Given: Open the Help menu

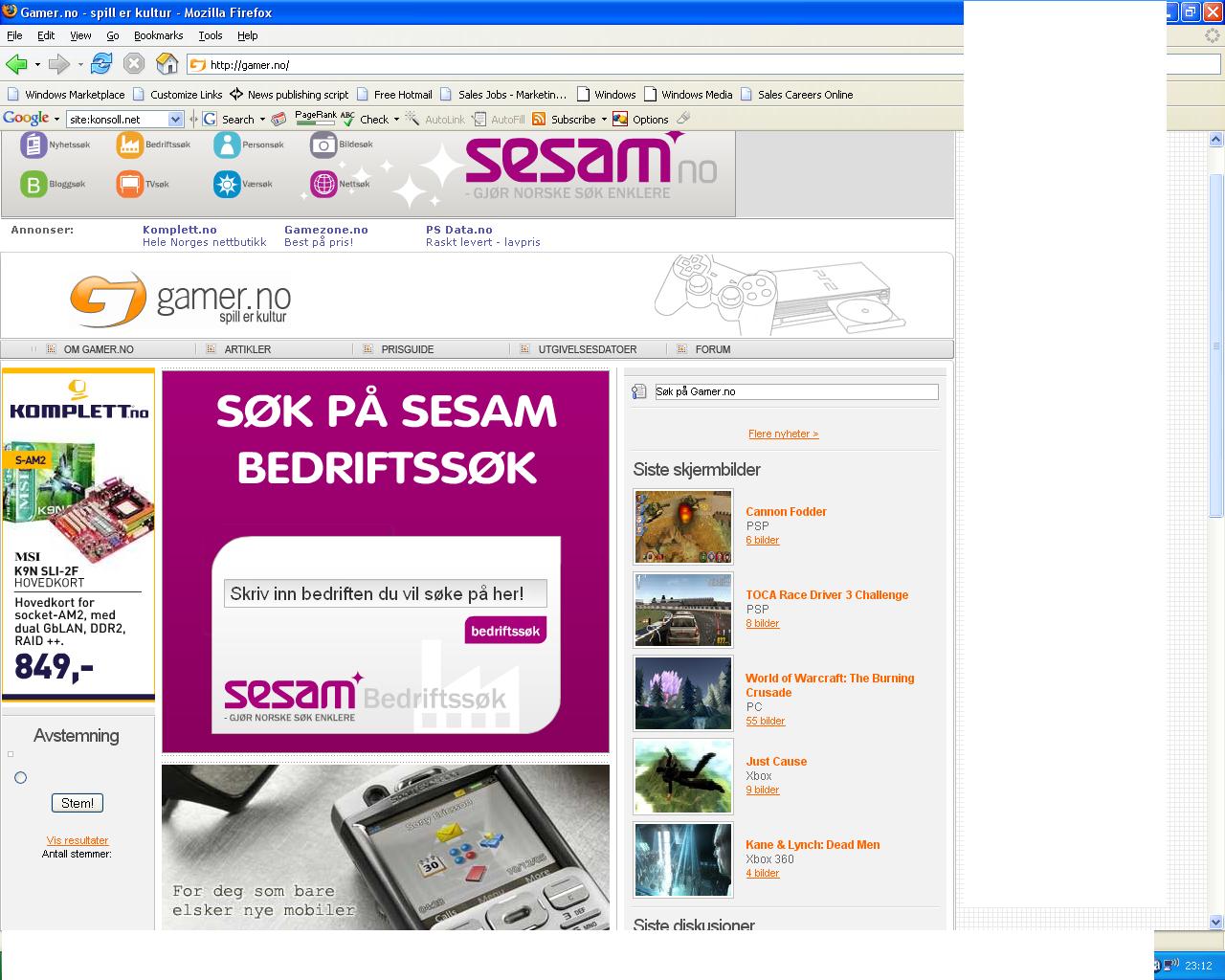Looking at the screenshot, I should click(x=248, y=35).
